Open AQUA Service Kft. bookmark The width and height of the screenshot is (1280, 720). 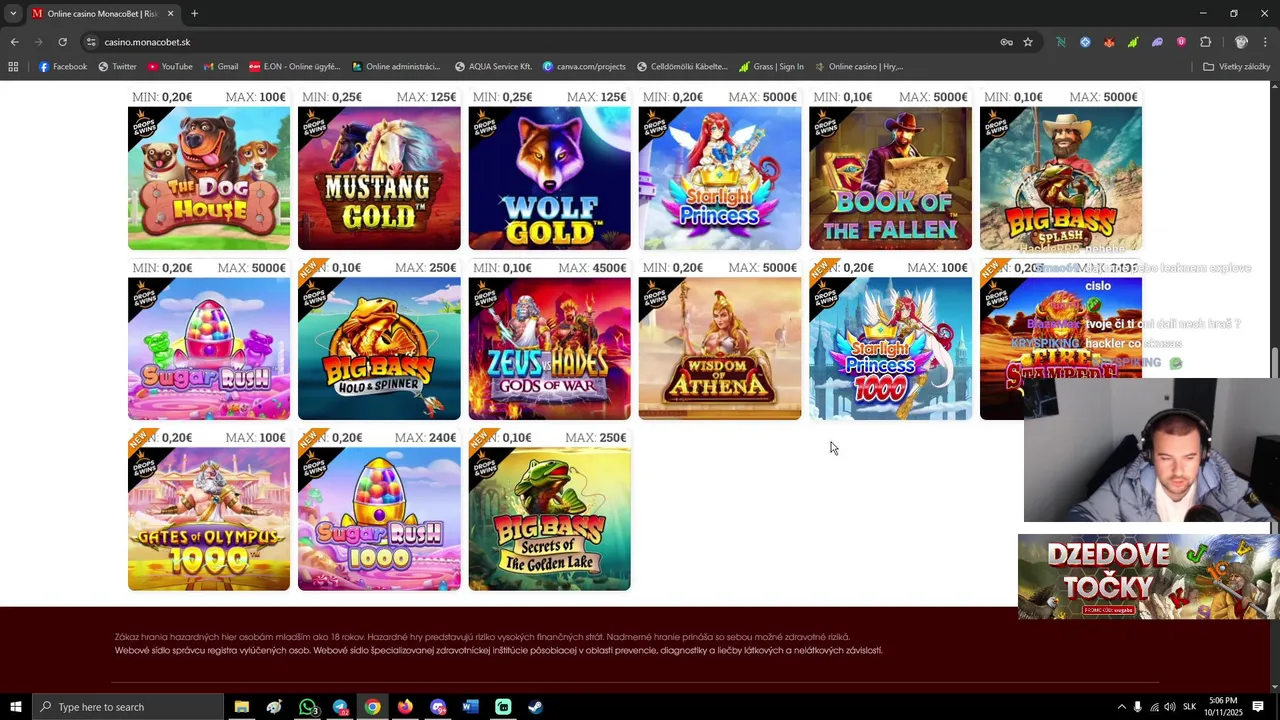point(493,67)
